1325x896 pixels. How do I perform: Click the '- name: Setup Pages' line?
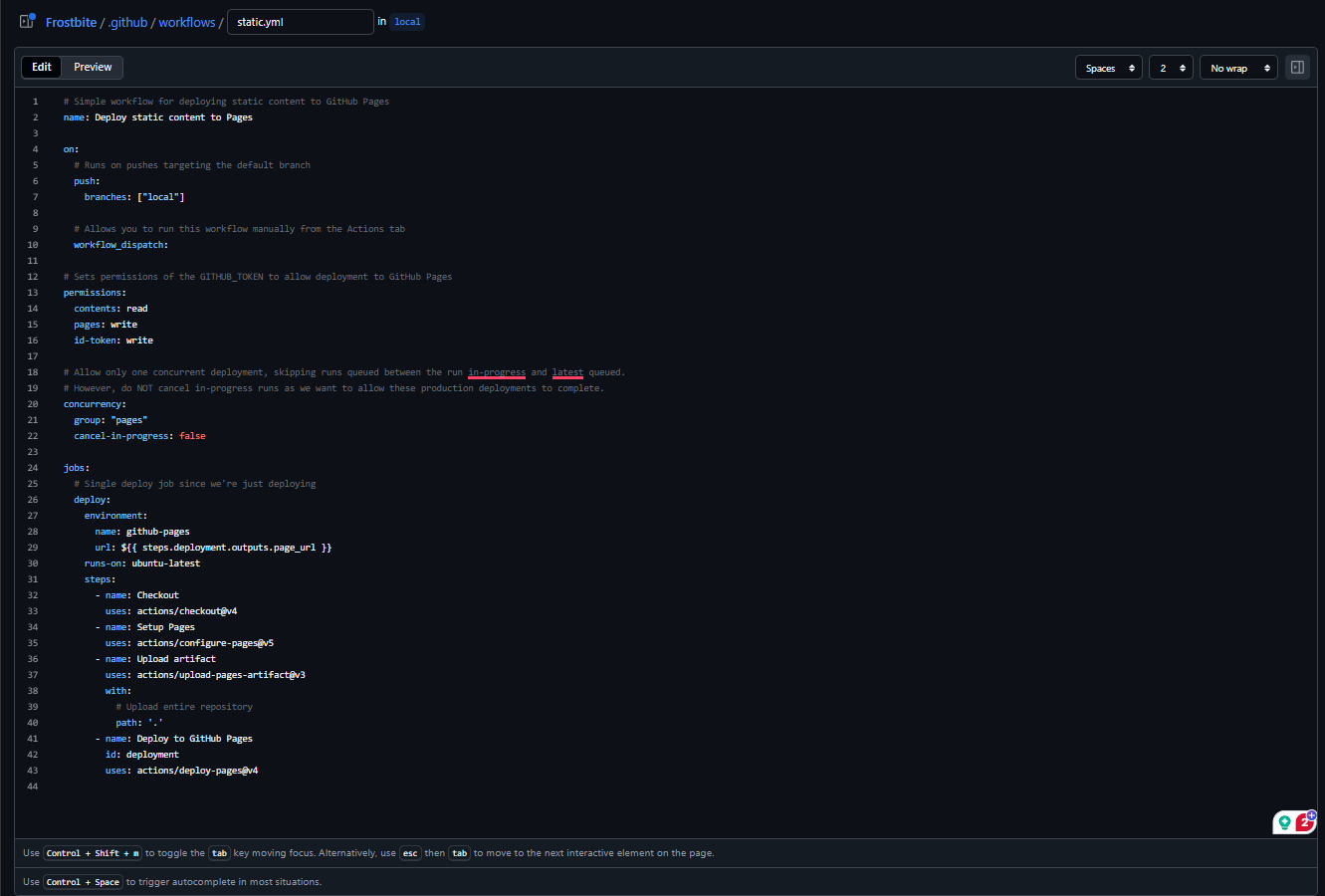(145, 627)
